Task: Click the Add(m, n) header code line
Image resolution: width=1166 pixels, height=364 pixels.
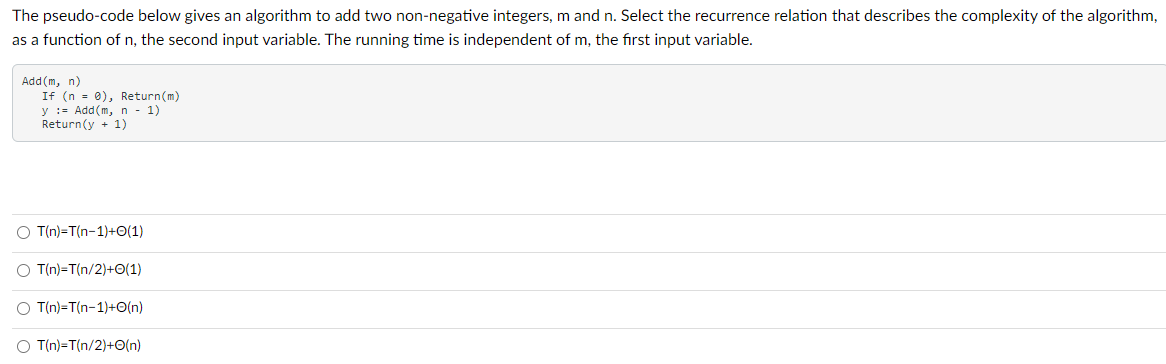Action: coord(51,81)
